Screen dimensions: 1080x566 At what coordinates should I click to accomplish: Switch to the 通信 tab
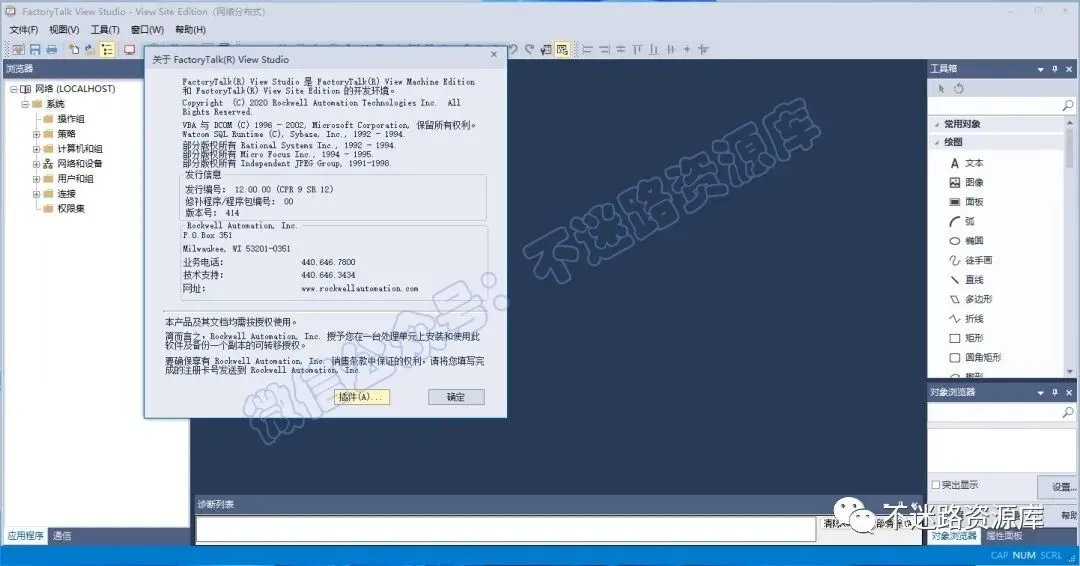point(62,536)
